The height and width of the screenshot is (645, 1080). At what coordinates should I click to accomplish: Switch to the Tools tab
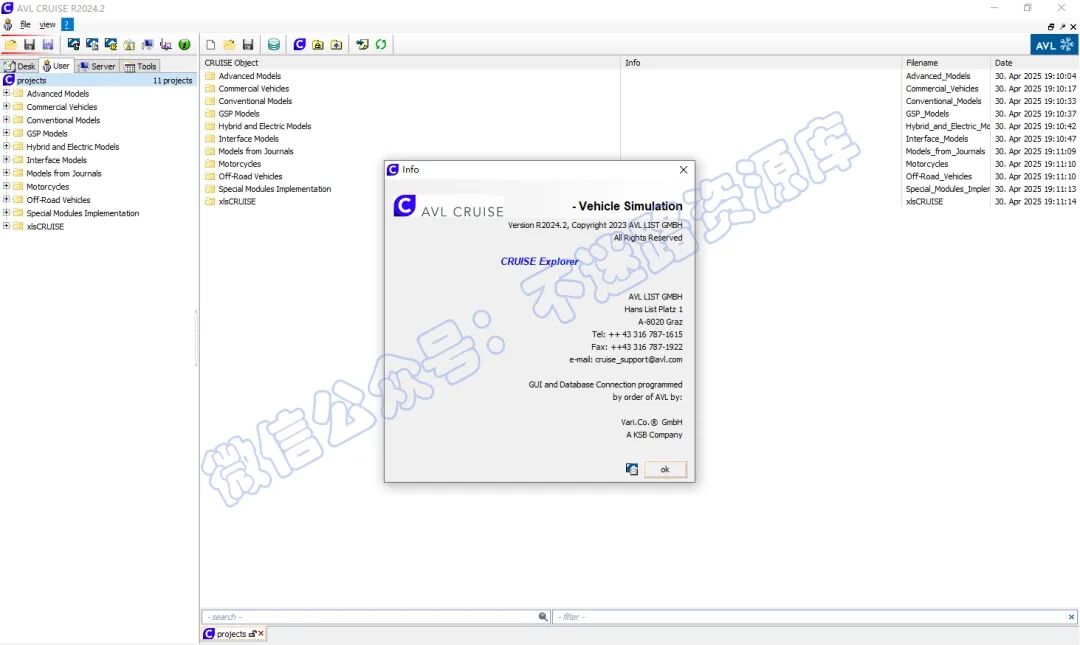141,66
